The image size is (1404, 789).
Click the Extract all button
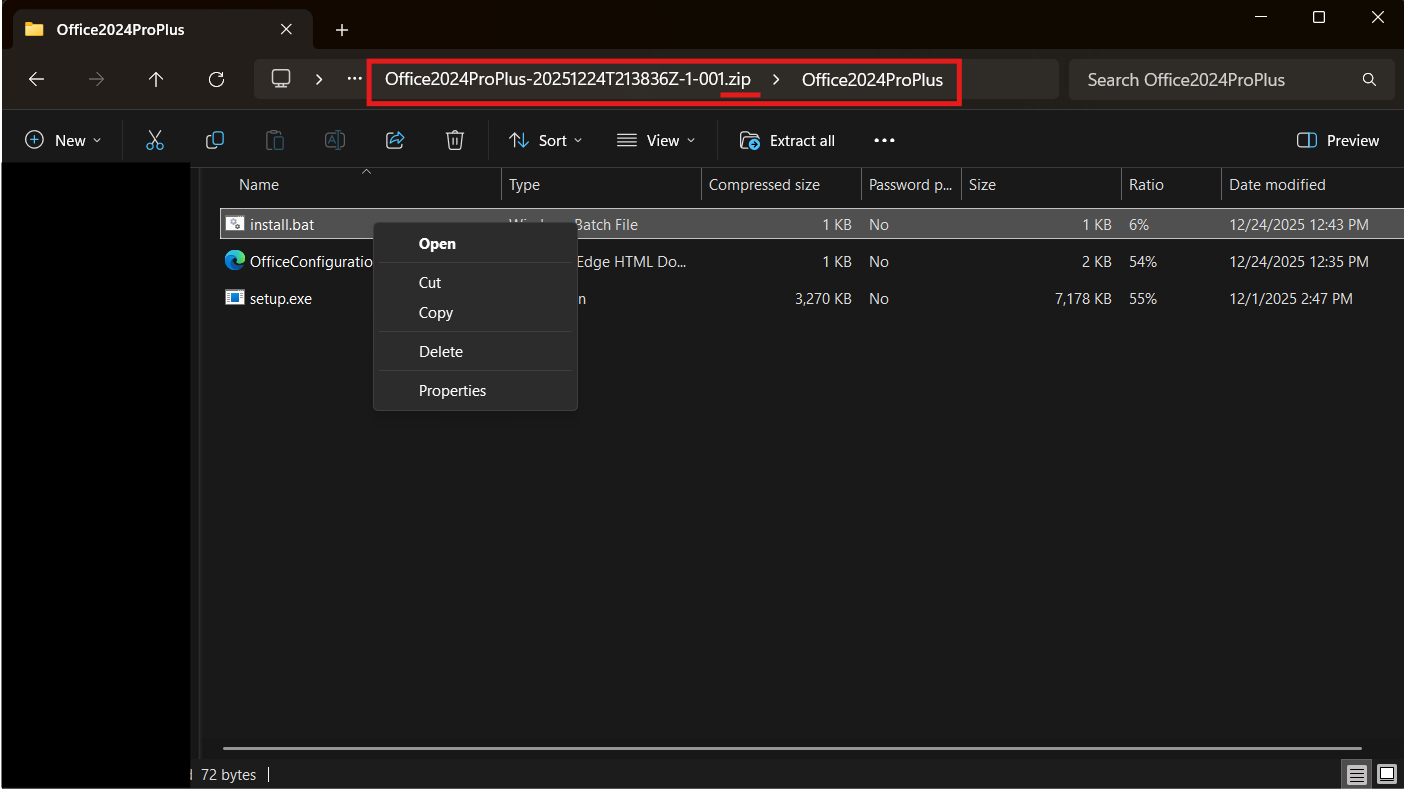pos(787,141)
